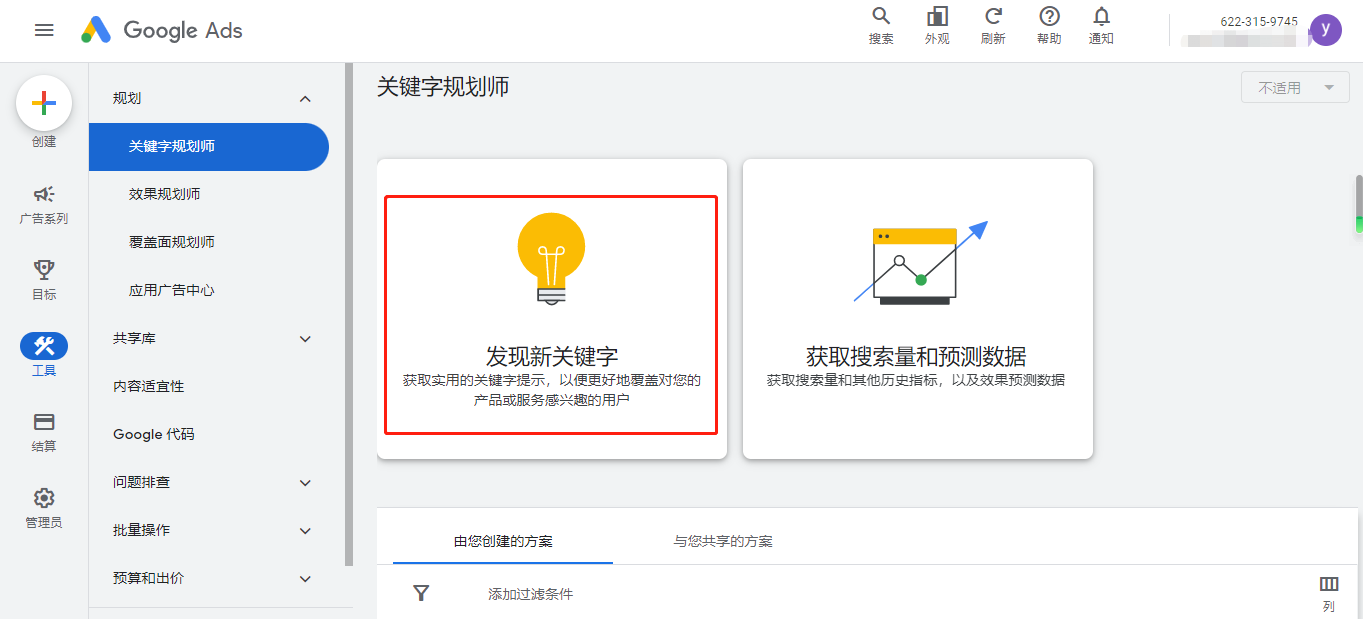Click the 创建 plus button

[44, 103]
